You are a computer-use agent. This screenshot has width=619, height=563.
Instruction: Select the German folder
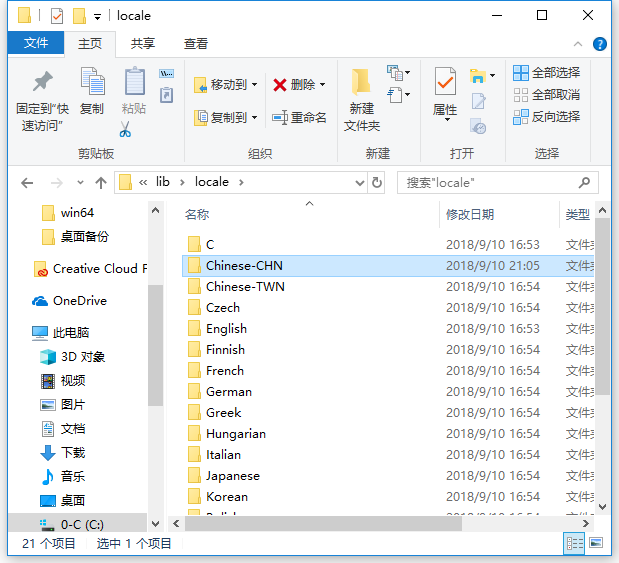click(x=388, y=392)
